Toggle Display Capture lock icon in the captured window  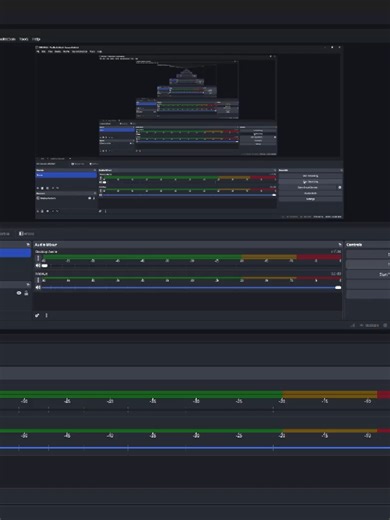94,198
